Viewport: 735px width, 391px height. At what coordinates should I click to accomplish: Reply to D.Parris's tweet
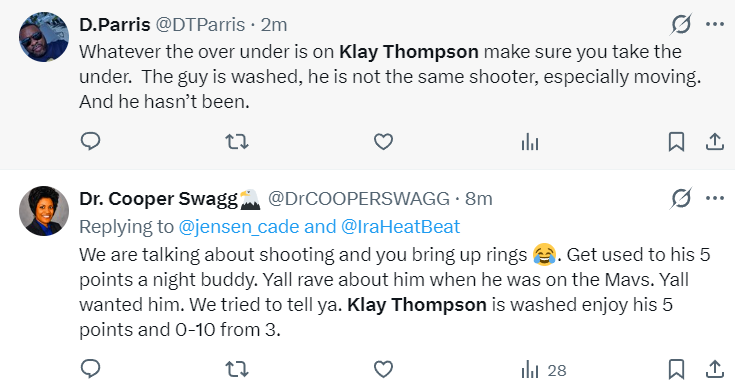90,141
